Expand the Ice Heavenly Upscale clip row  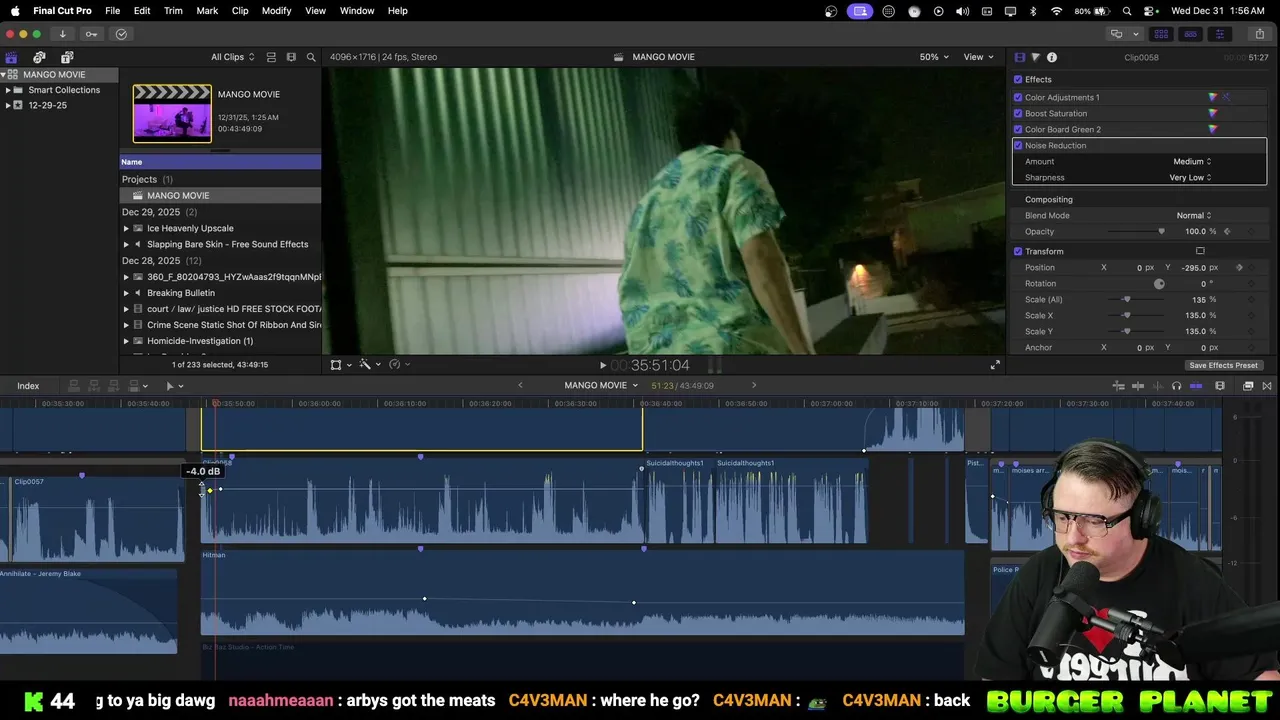[126, 229]
